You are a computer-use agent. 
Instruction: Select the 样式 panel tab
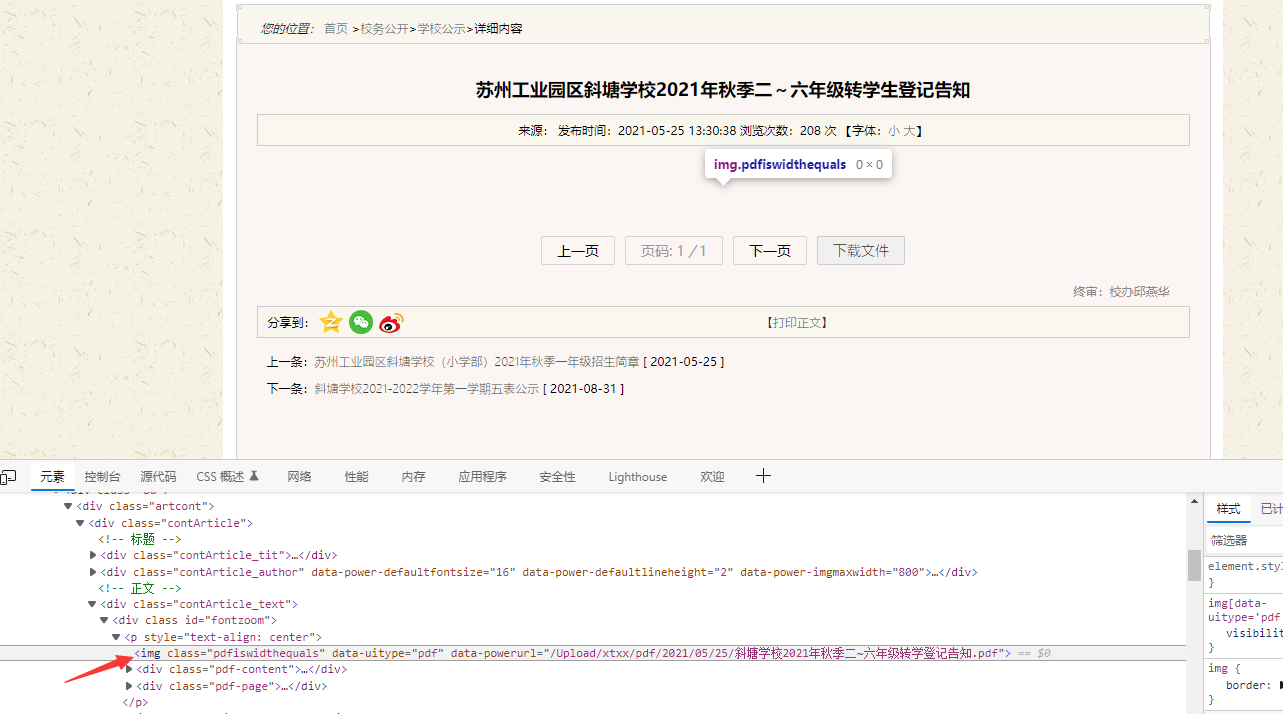pyautogui.click(x=1227, y=509)
